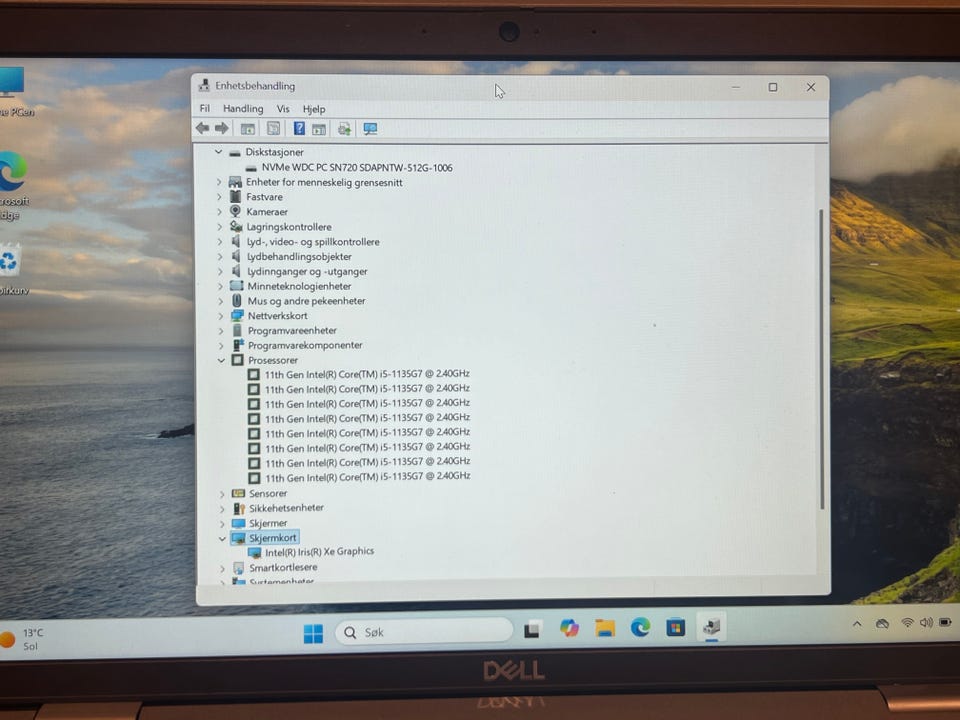Click the update driver toolbar icon
Screen dimensions: 960x720
(344, 129)
